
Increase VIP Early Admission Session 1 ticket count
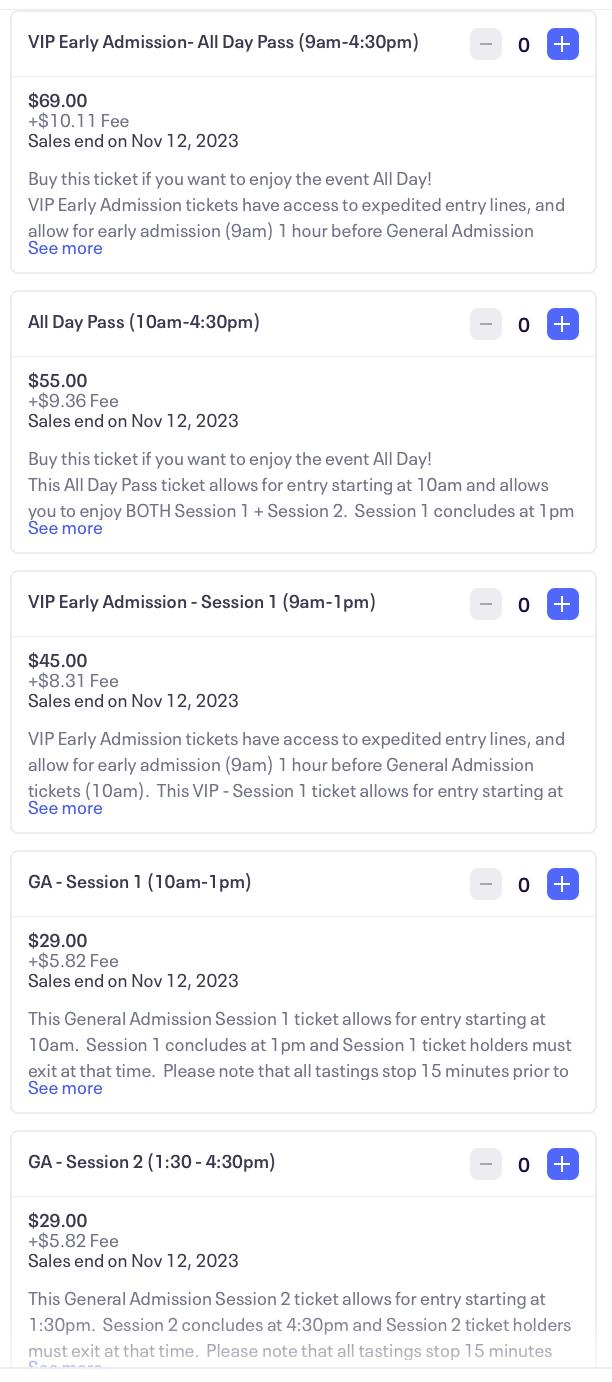coord(562,604)
